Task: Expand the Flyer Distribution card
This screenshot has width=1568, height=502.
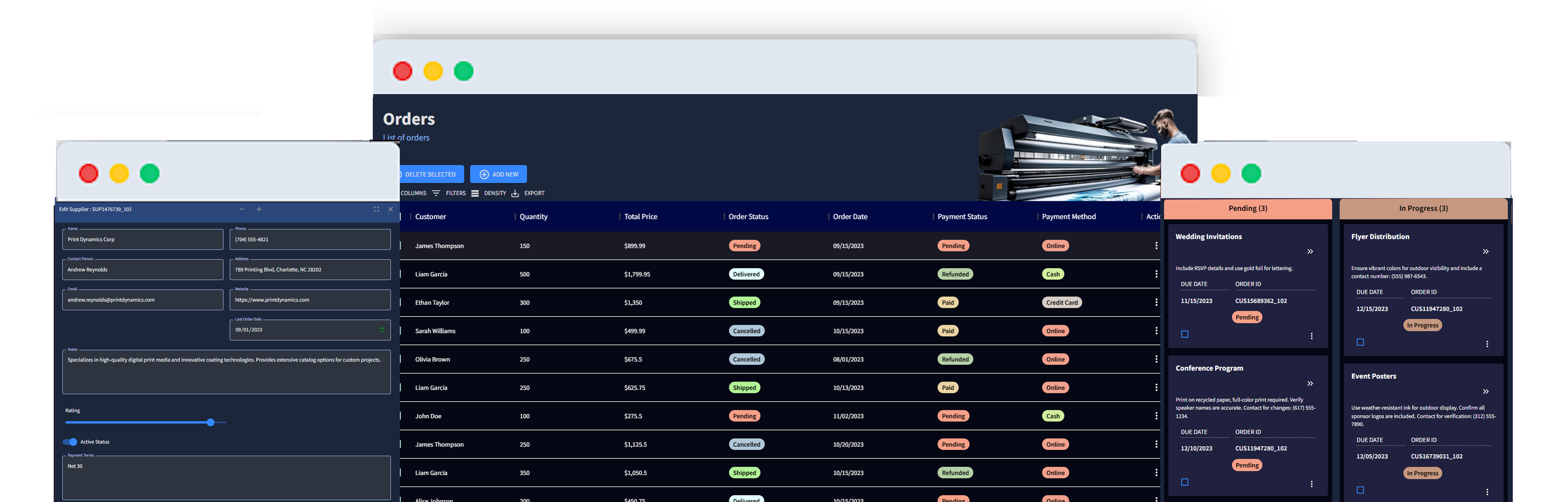Action: point(1485,252)
